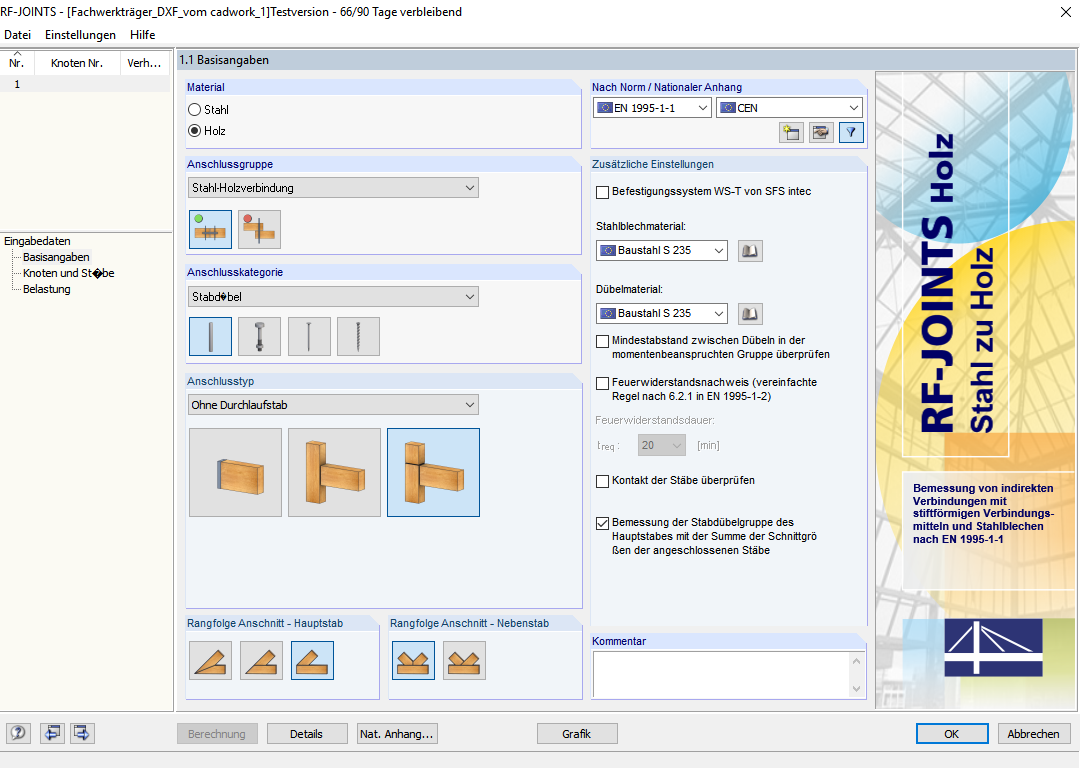1080x768 pixels.
Task: Click the Nr. column header
Action: [x=17, y=63]
